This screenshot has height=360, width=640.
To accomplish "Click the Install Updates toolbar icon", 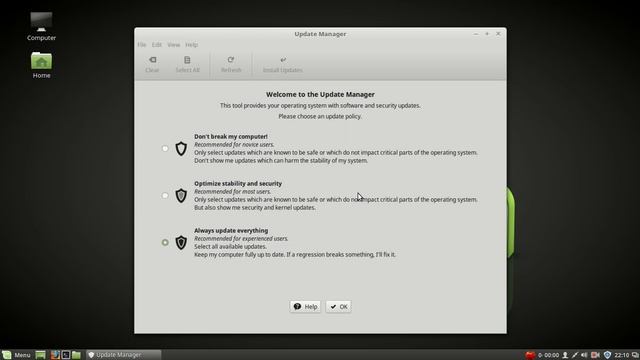I will 283,60.
